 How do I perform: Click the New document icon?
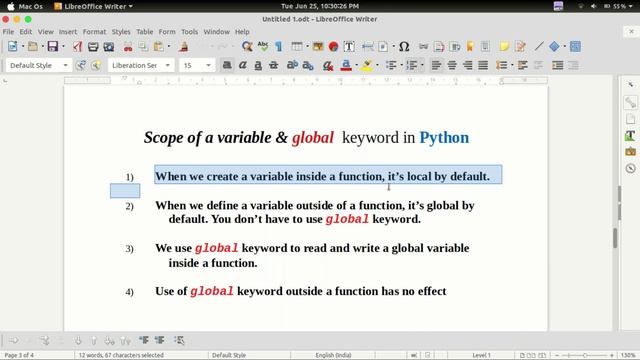click(x=12, y=47)
